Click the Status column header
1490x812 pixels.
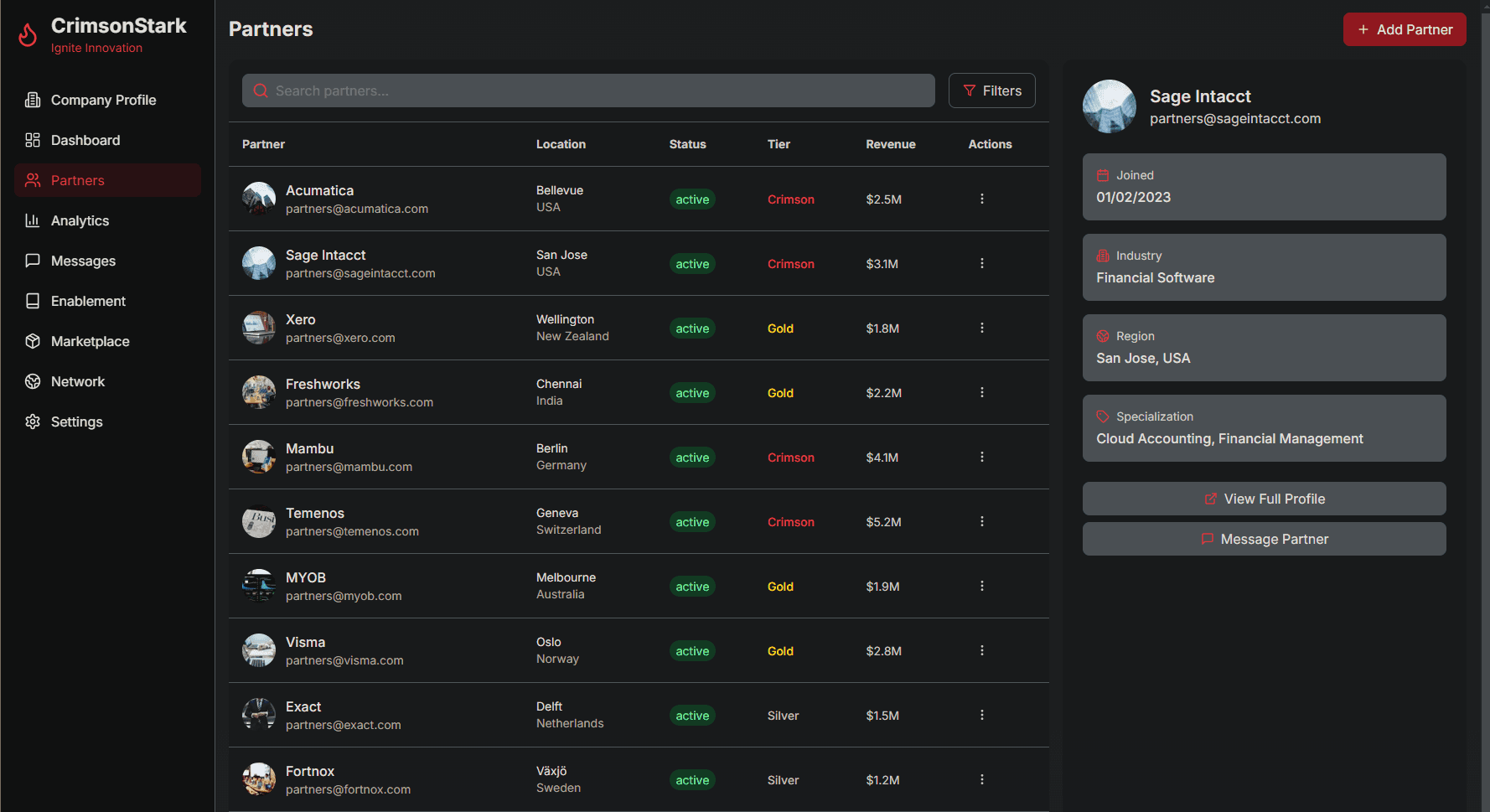pos(687,144)
